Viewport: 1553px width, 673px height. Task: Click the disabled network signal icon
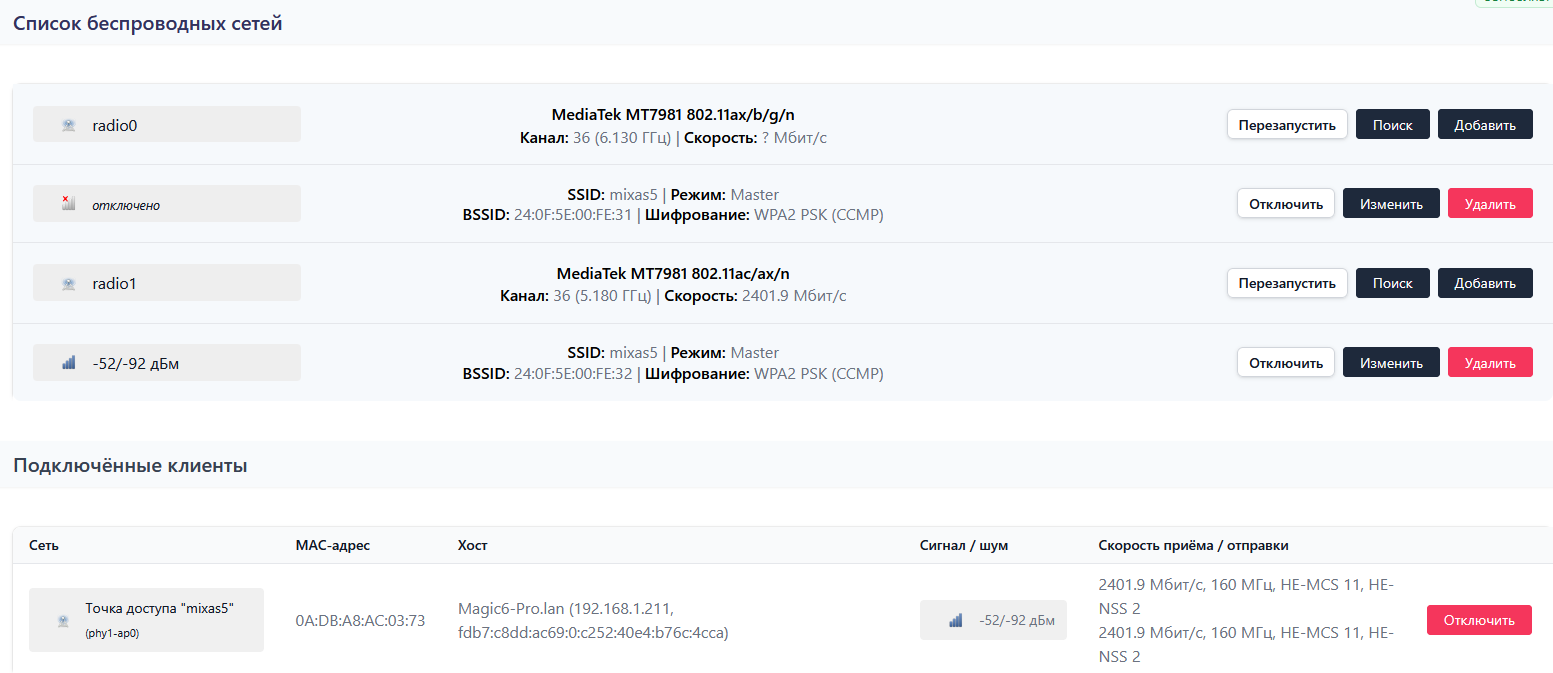(x=68, y=204)
